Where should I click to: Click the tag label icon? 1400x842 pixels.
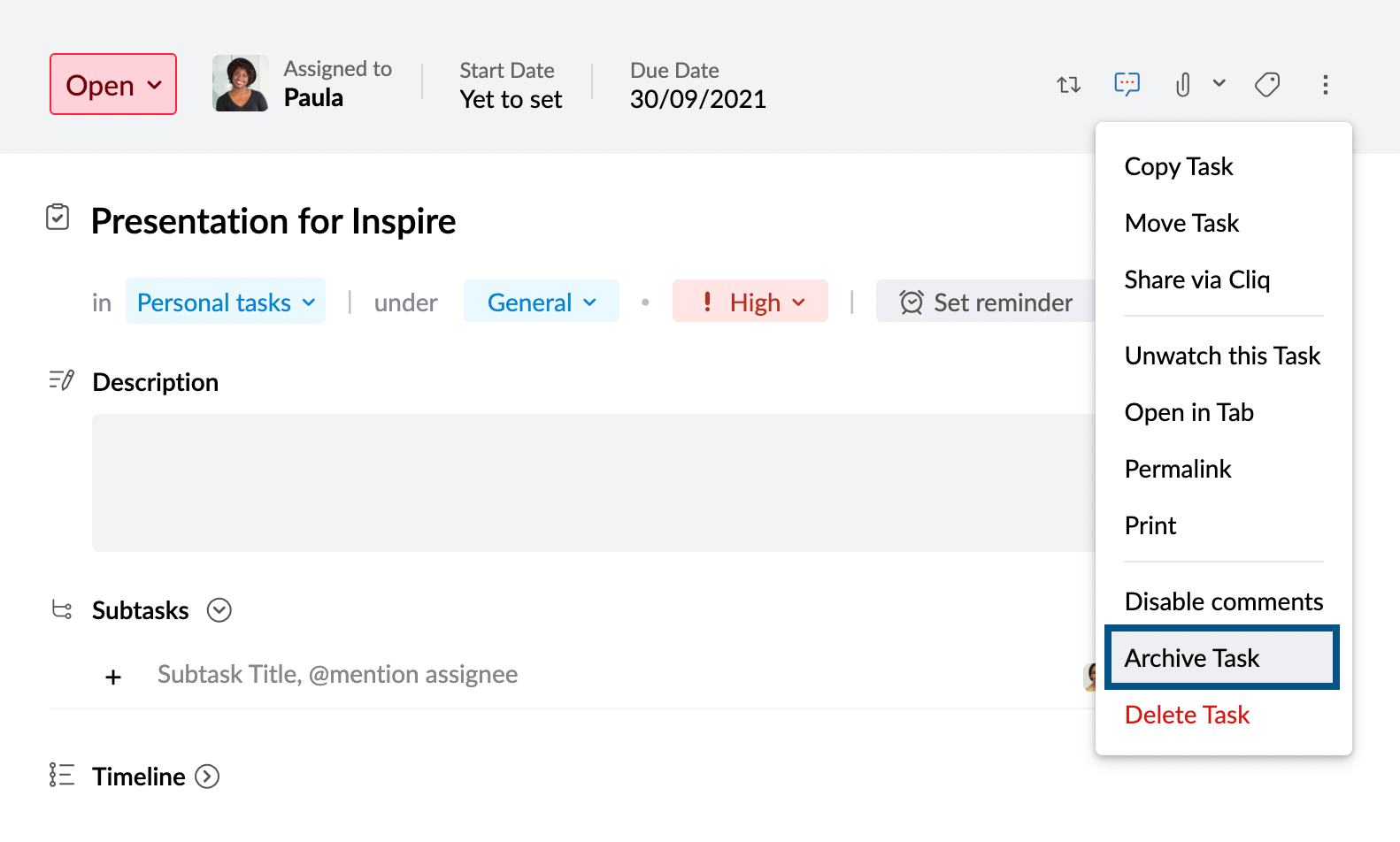click(1267, 85)
